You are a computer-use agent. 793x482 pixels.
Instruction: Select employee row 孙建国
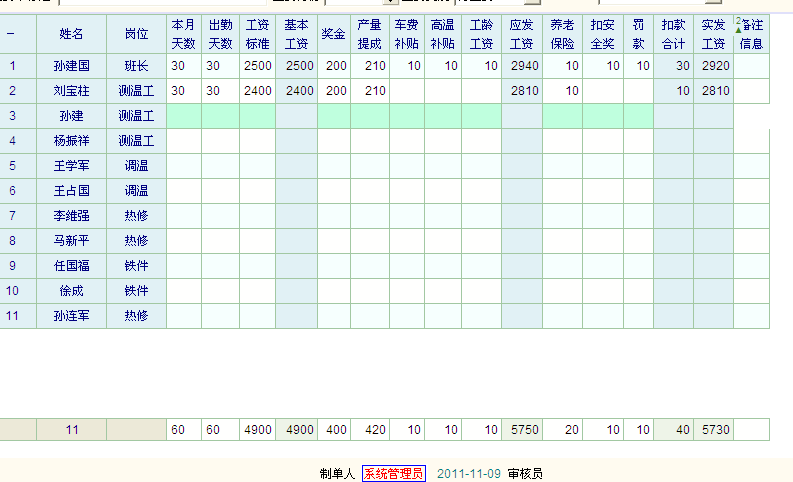[71, 66]
